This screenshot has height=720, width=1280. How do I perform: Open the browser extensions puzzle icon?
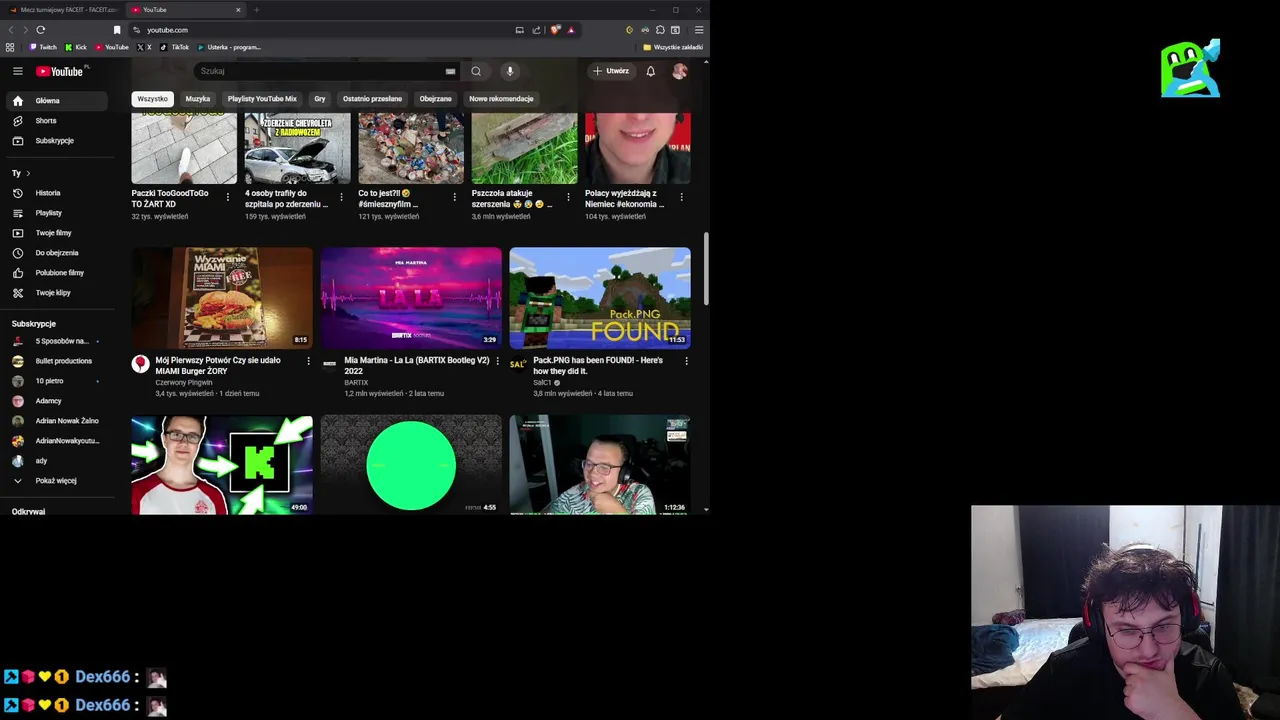(x=660, y=30)
